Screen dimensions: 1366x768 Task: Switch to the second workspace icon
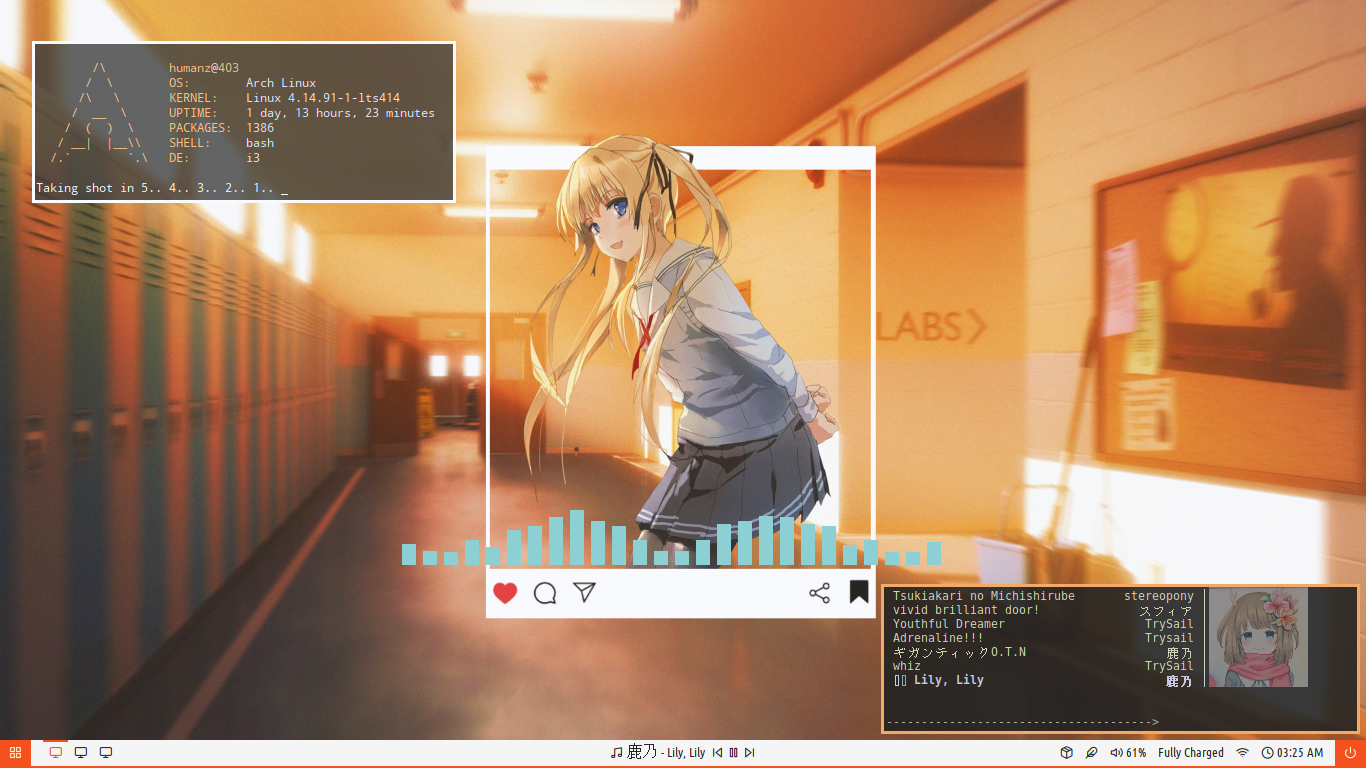[81, 753]
